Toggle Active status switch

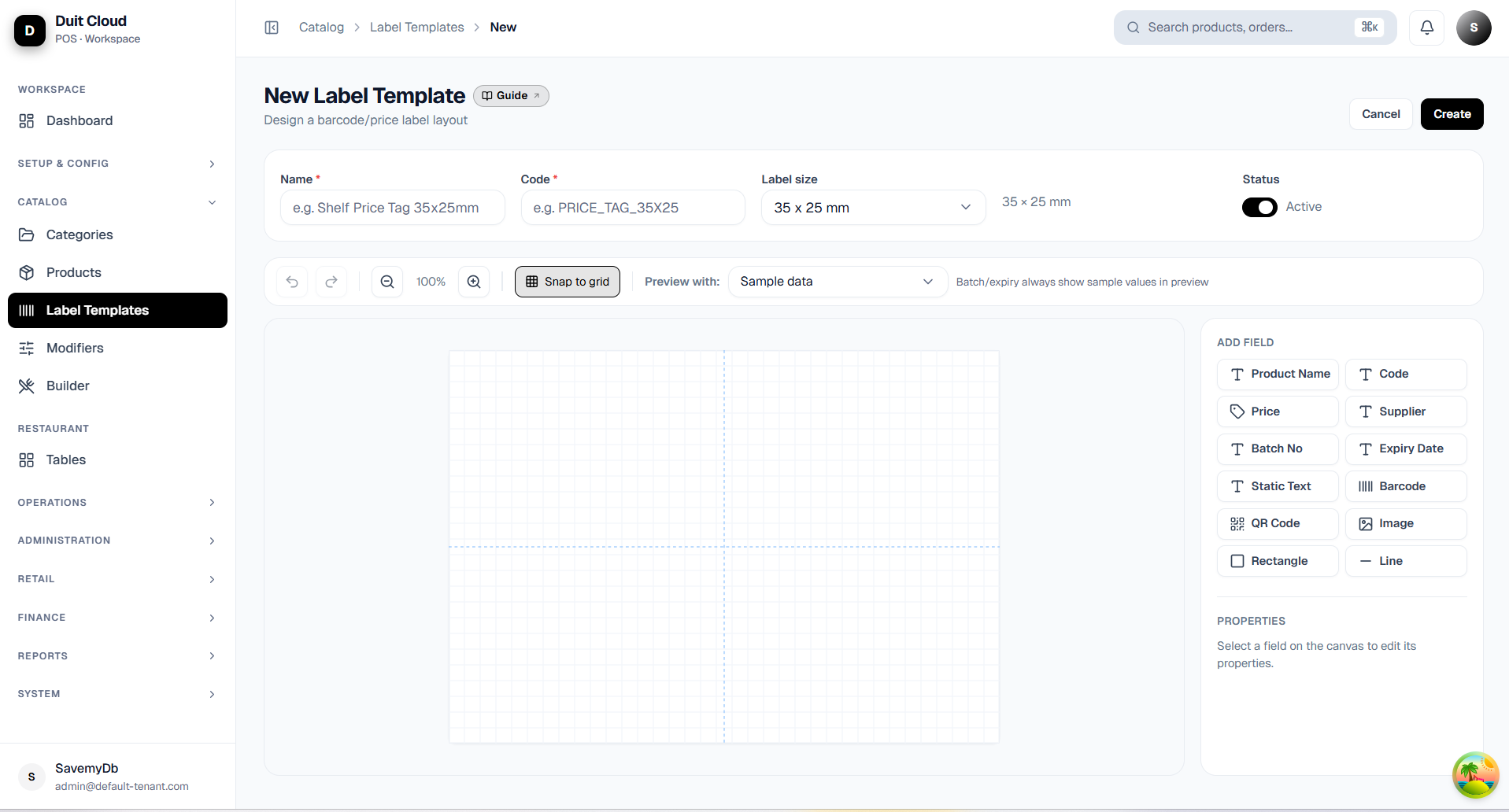pos(1259,207)
